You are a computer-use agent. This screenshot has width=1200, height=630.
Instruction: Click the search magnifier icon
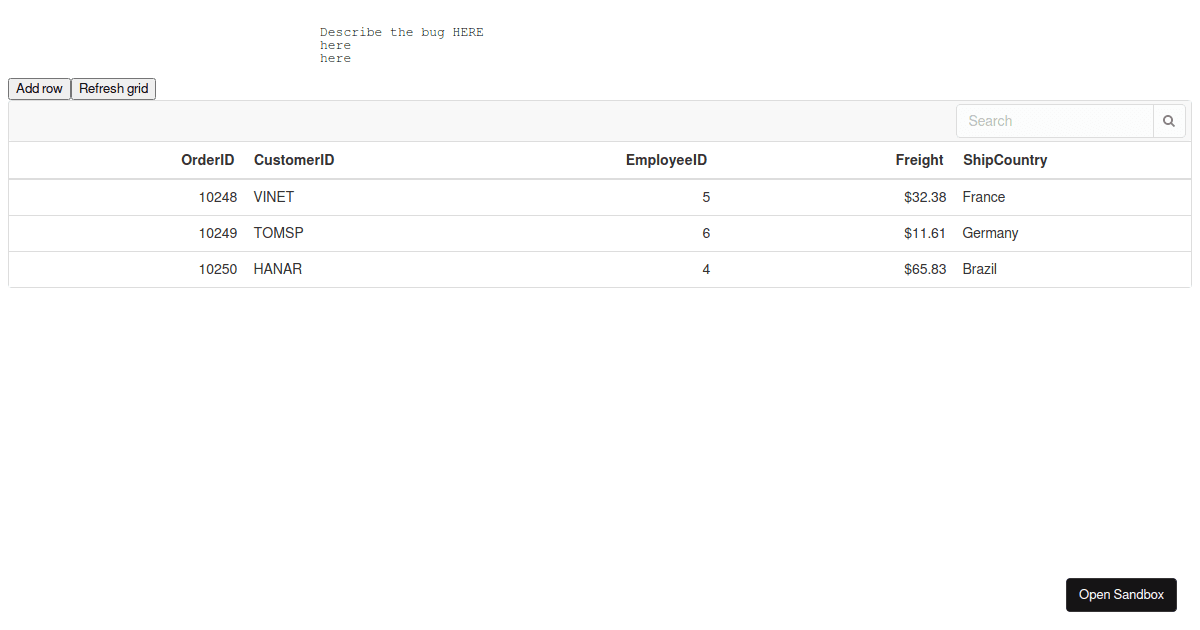point(1169,121)
